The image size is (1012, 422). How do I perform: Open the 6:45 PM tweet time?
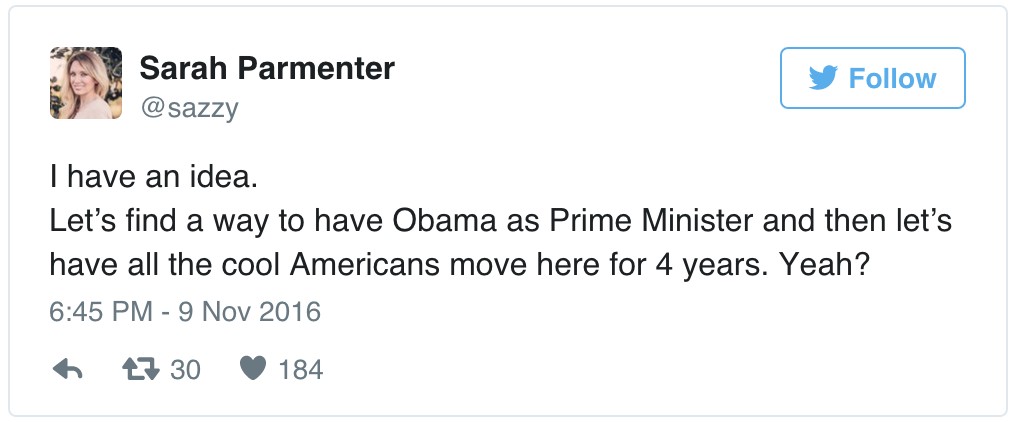(98, 311)
